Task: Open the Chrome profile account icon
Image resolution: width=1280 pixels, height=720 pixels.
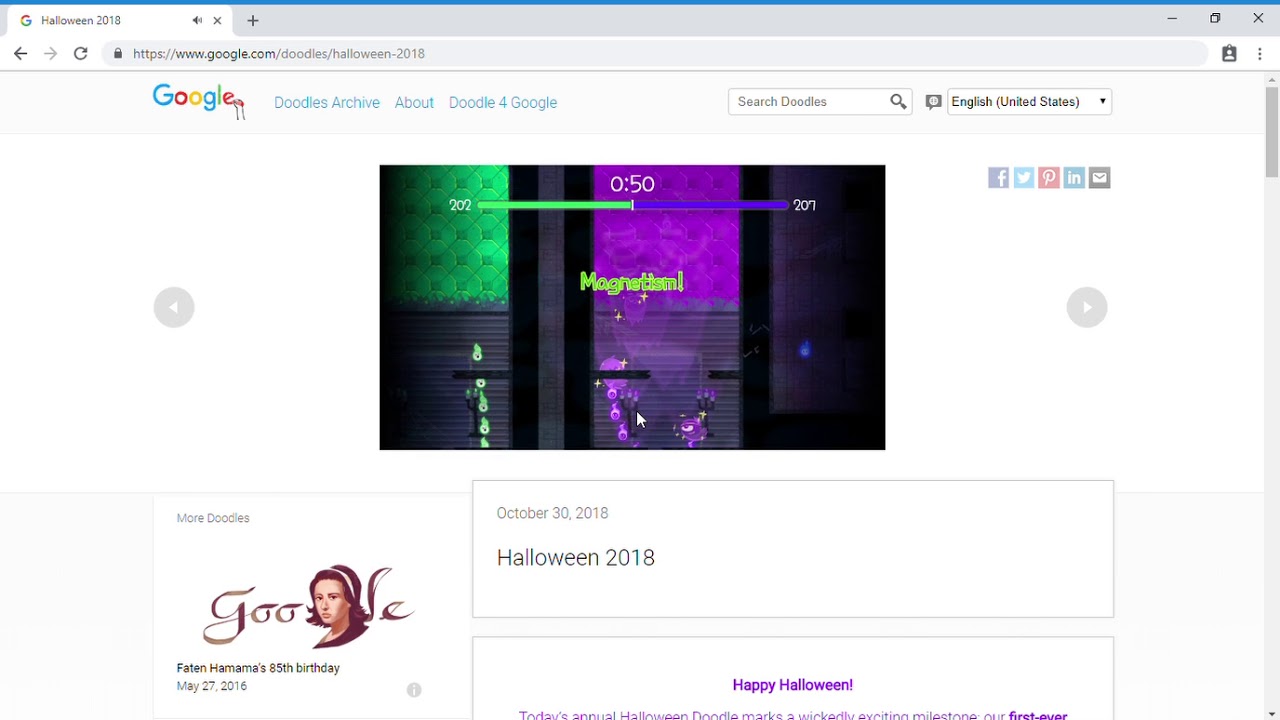Action: [x=1229, y=54]
